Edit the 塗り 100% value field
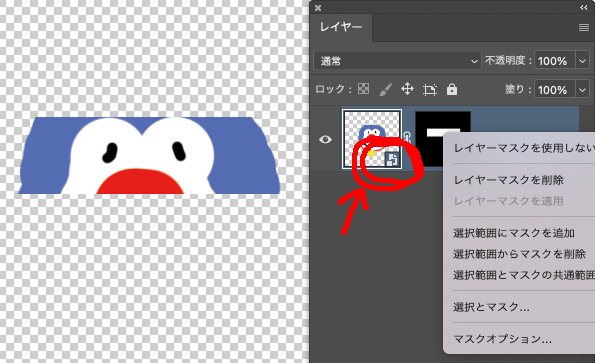The width and height of the screenshot is (595, 363). pos(555,90)
